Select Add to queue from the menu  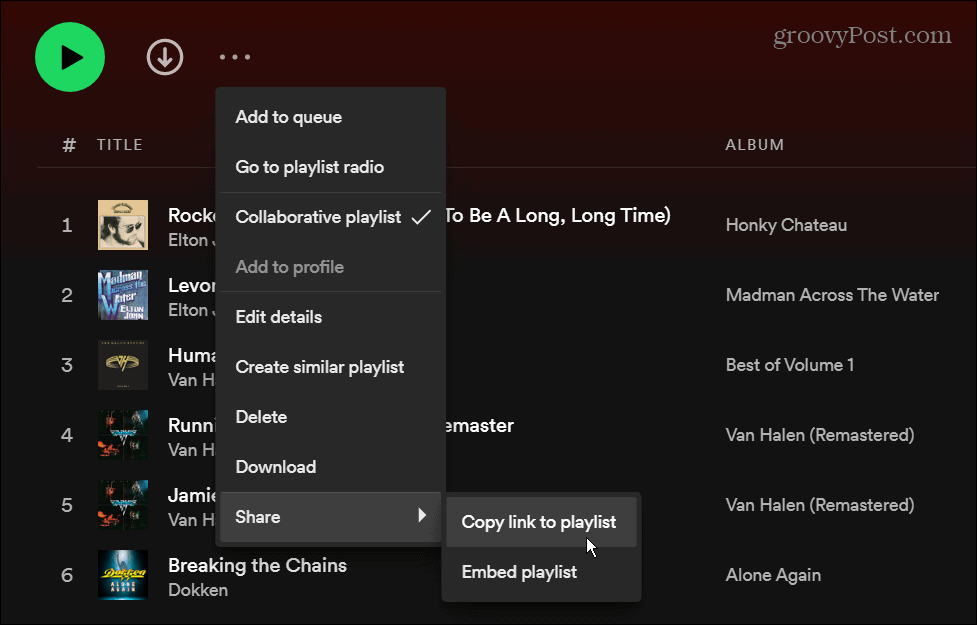tap(289, 117)
